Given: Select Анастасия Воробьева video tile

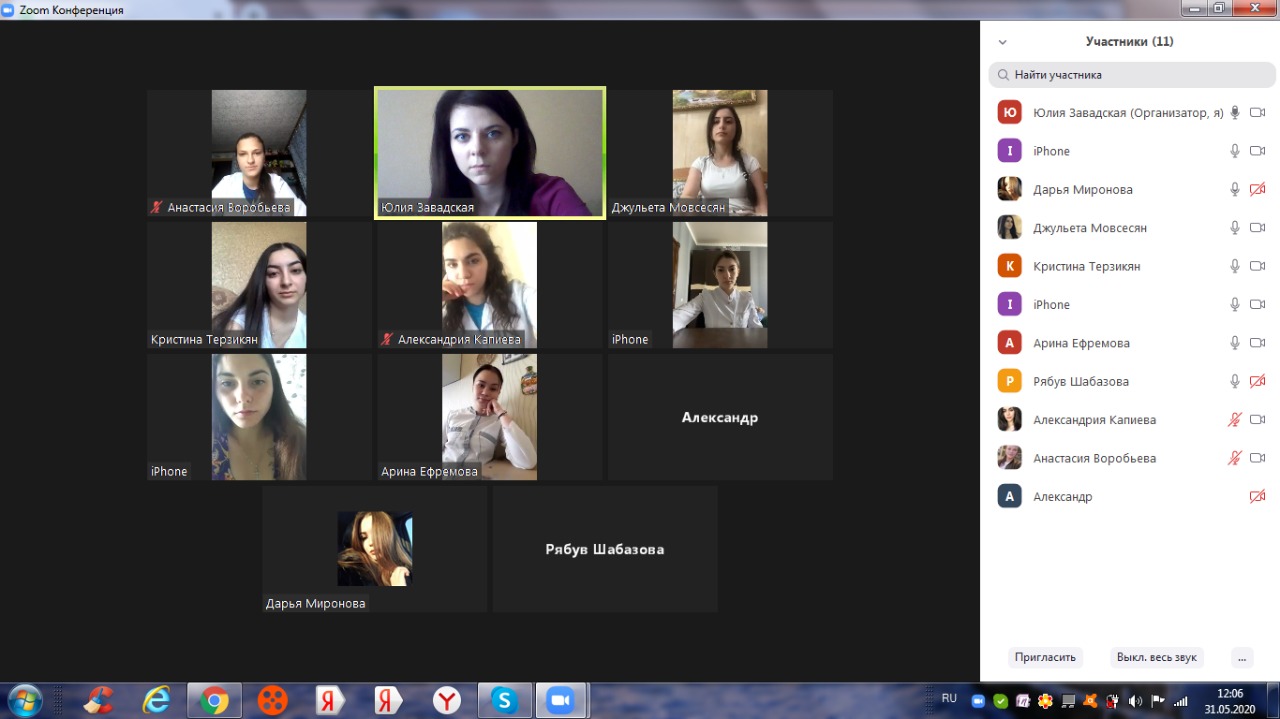Looking at the screenshot, I should click(259, 153).
